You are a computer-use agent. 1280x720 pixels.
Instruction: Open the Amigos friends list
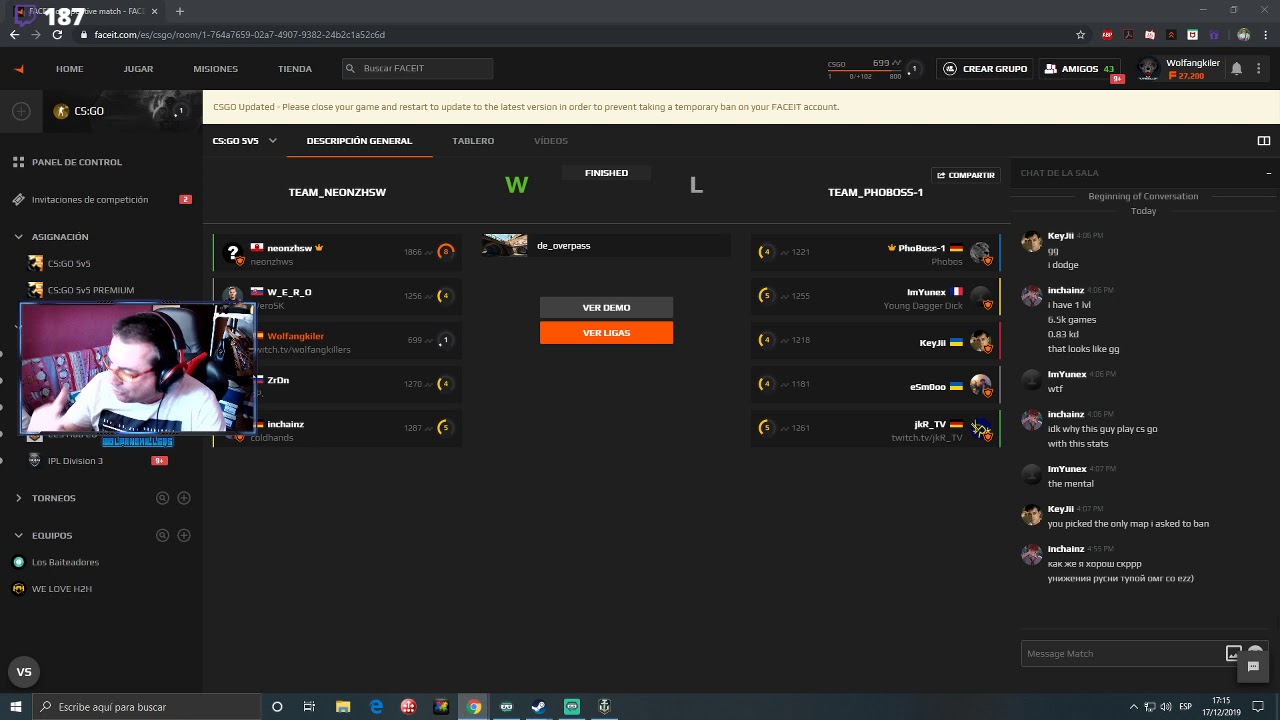(1079, 69)
